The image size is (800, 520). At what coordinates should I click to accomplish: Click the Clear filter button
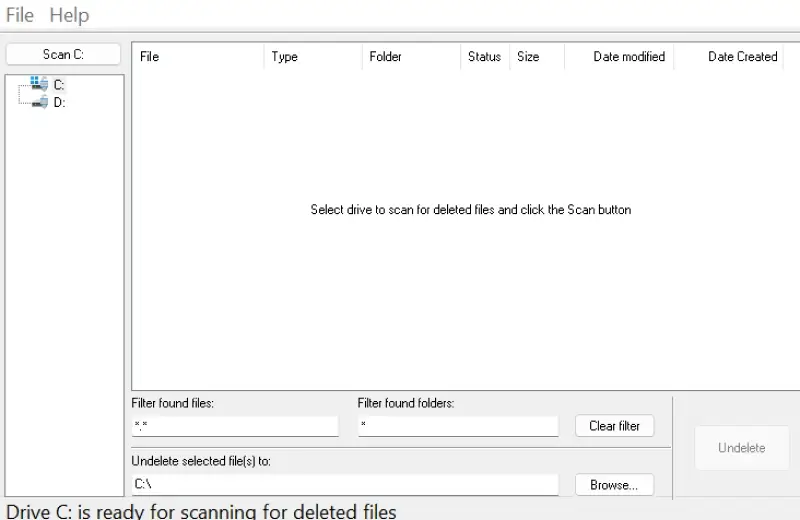pos(614,426)
